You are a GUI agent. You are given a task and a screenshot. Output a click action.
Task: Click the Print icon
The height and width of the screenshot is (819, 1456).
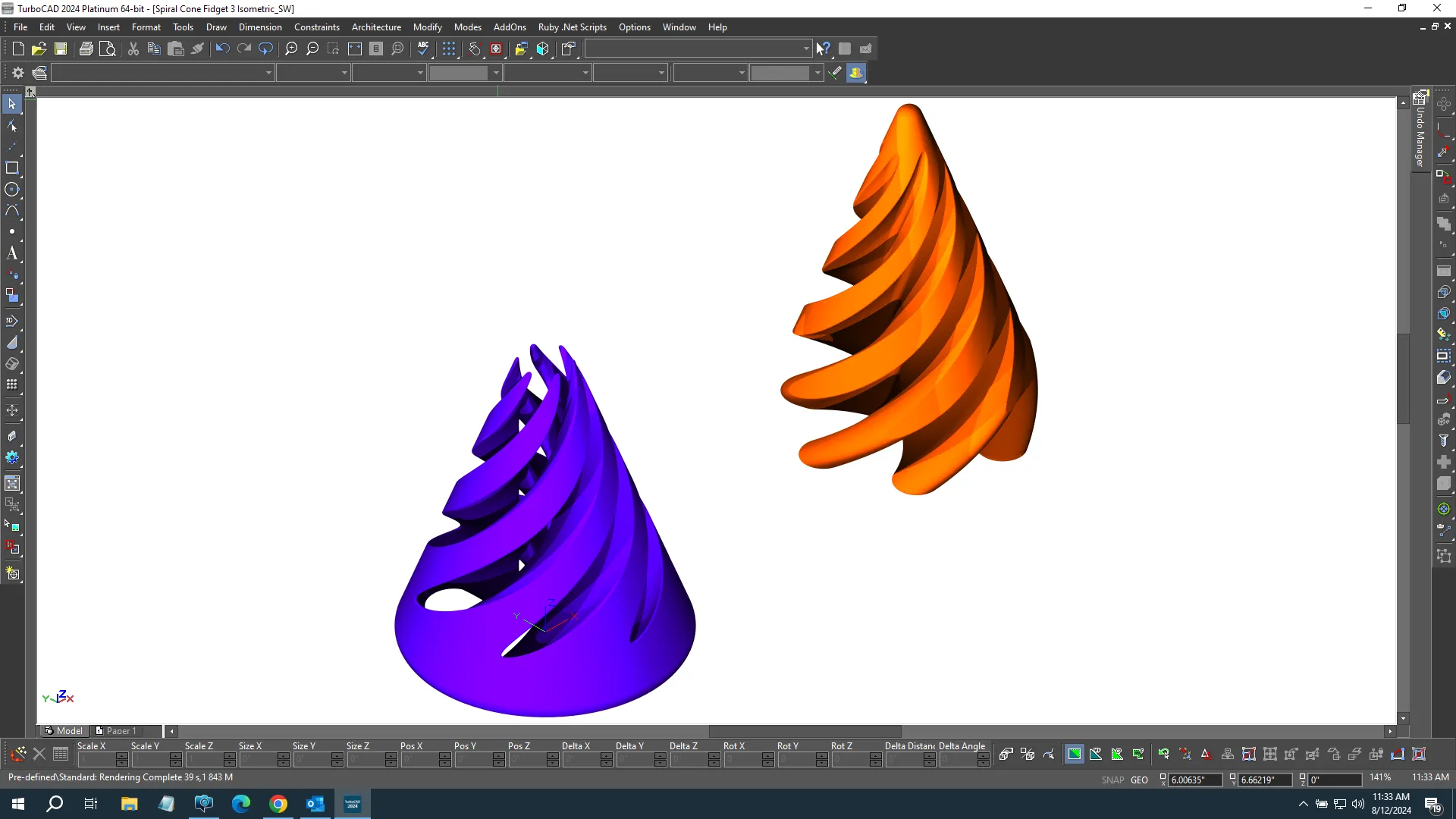tap(86, 49)
